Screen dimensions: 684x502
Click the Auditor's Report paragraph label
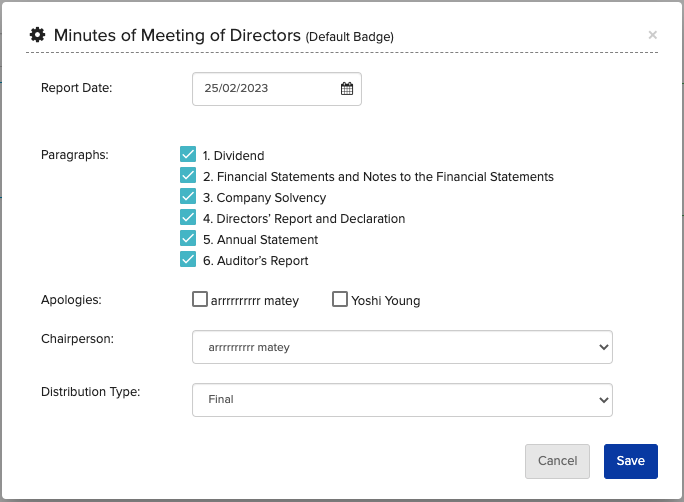click(256, 261)
